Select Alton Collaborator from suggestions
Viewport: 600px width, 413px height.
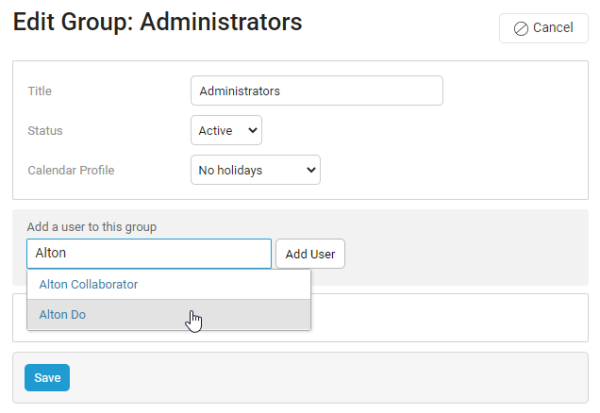coord(88,284)
